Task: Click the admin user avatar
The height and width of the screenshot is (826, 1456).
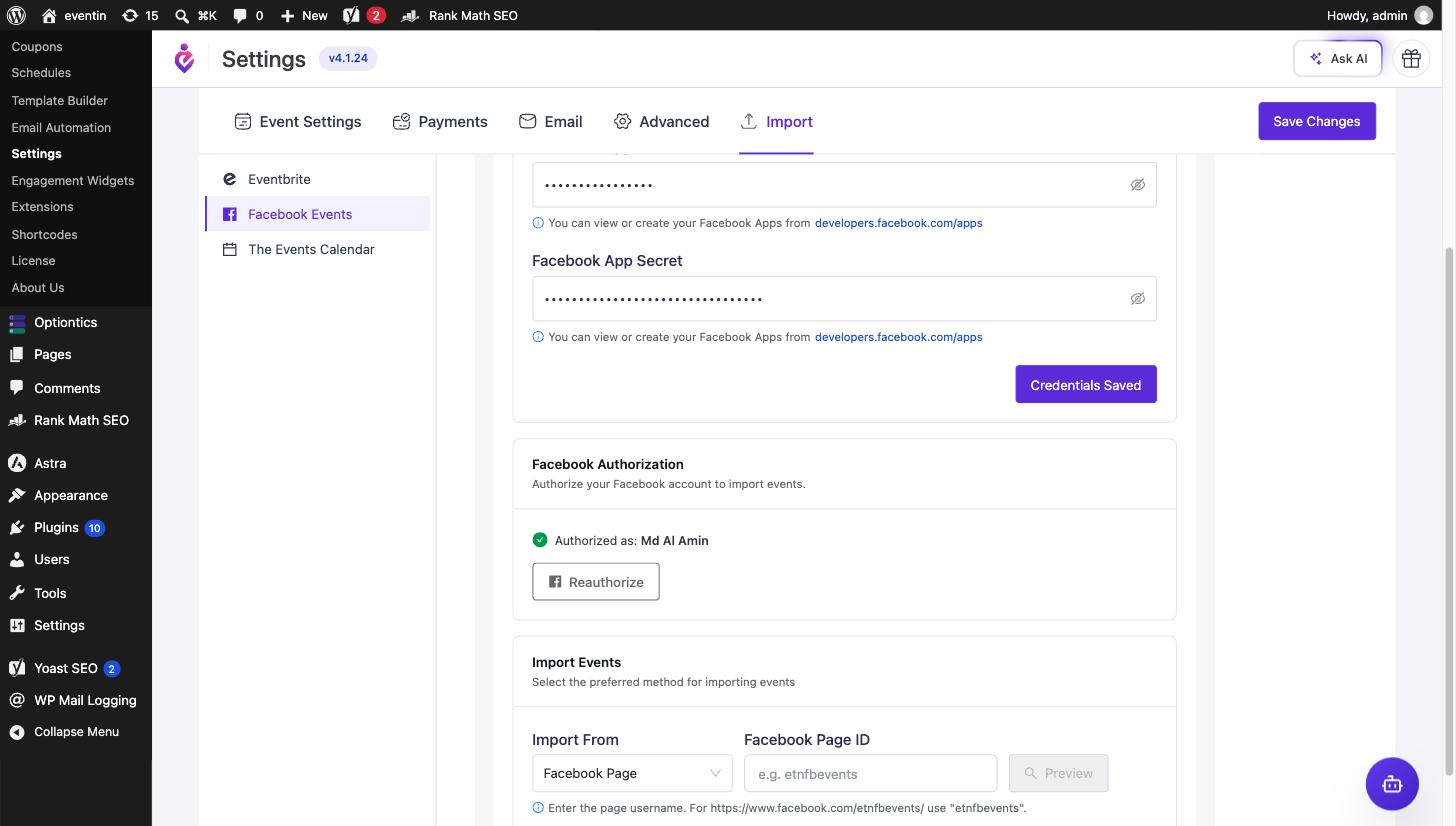Action: click(x=1424, y=15)
